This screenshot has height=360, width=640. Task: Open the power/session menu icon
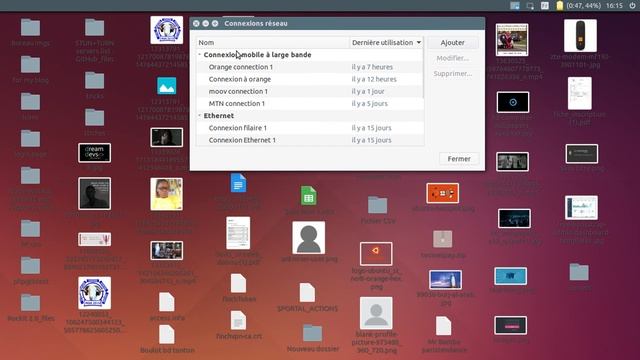(x=632, y=5)
